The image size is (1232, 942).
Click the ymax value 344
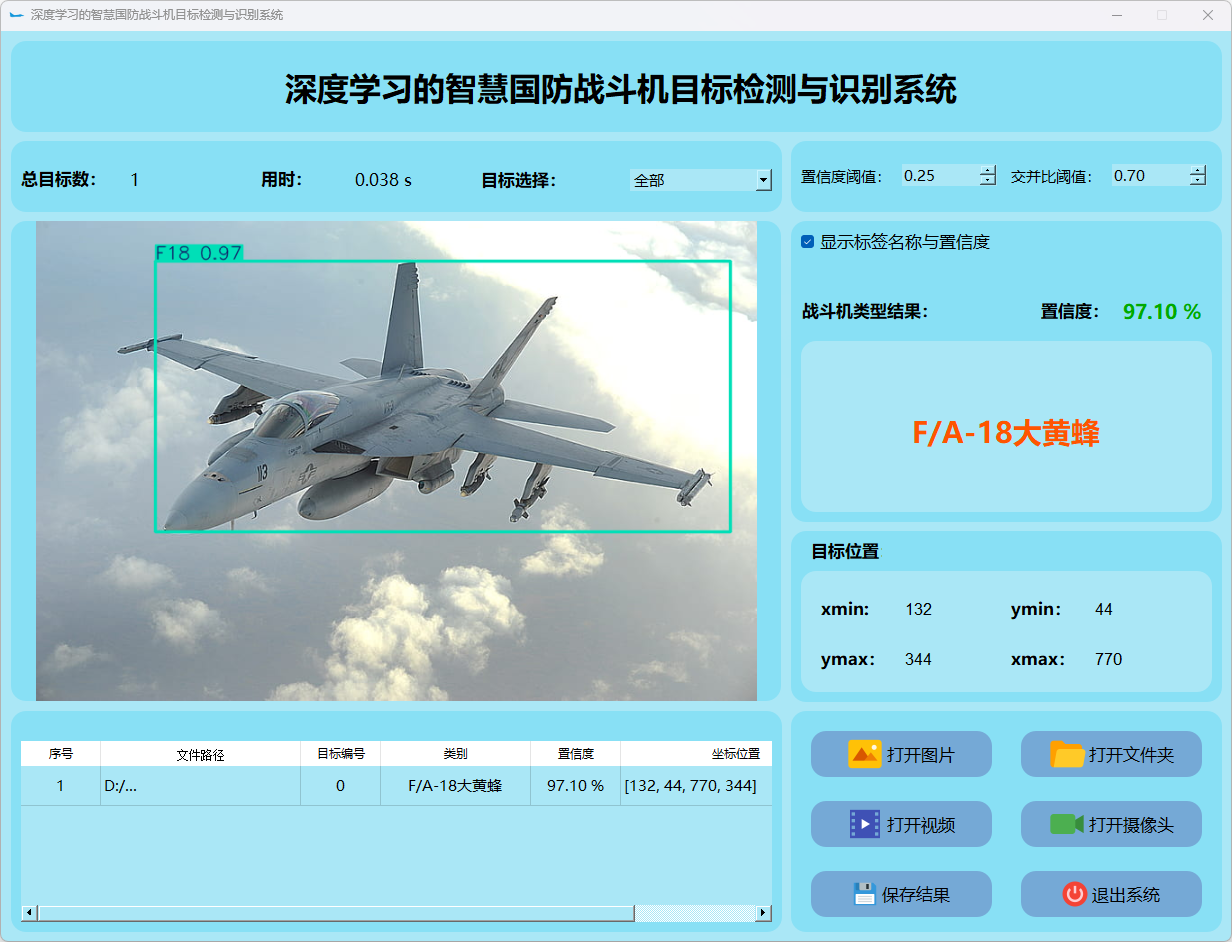coord(919,659)
